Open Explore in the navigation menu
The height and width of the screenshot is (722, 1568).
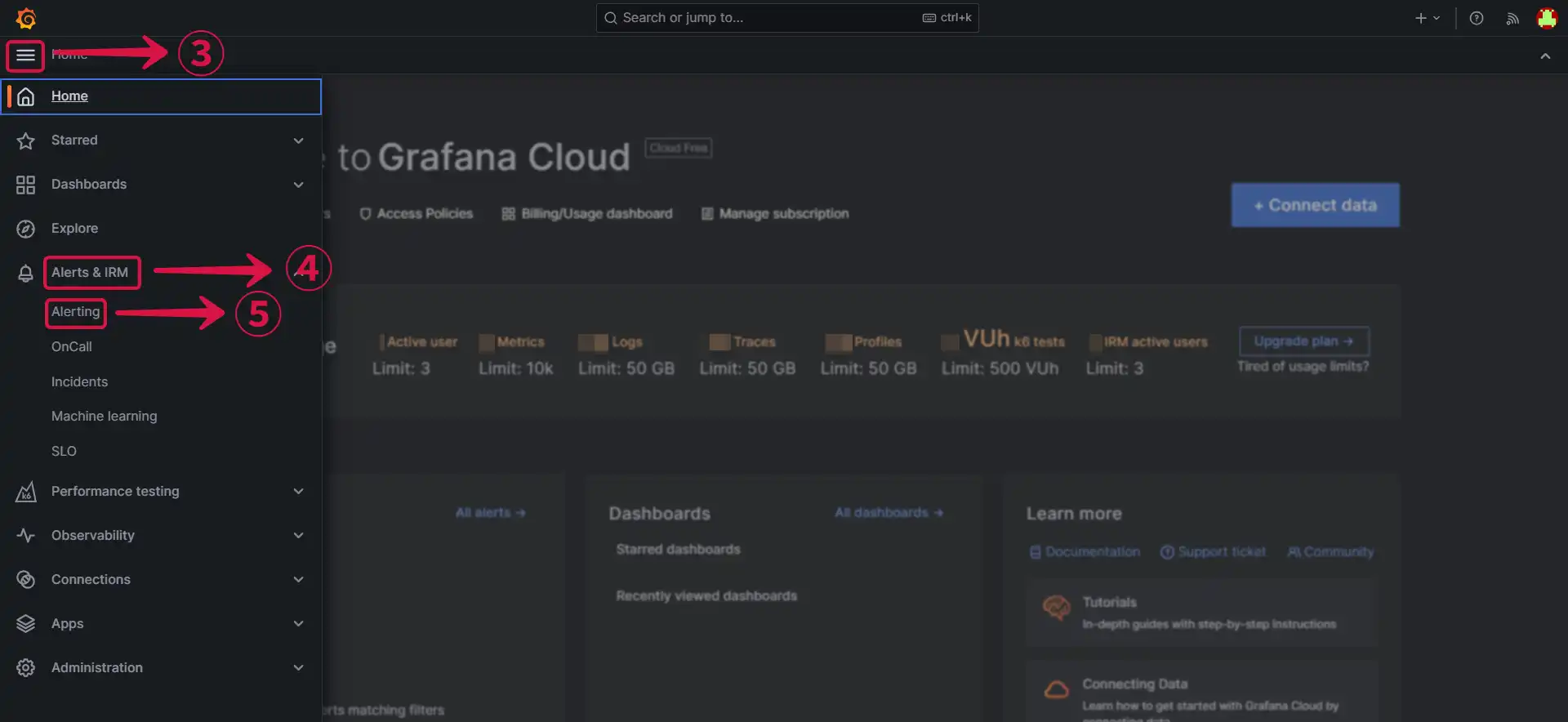74,229
